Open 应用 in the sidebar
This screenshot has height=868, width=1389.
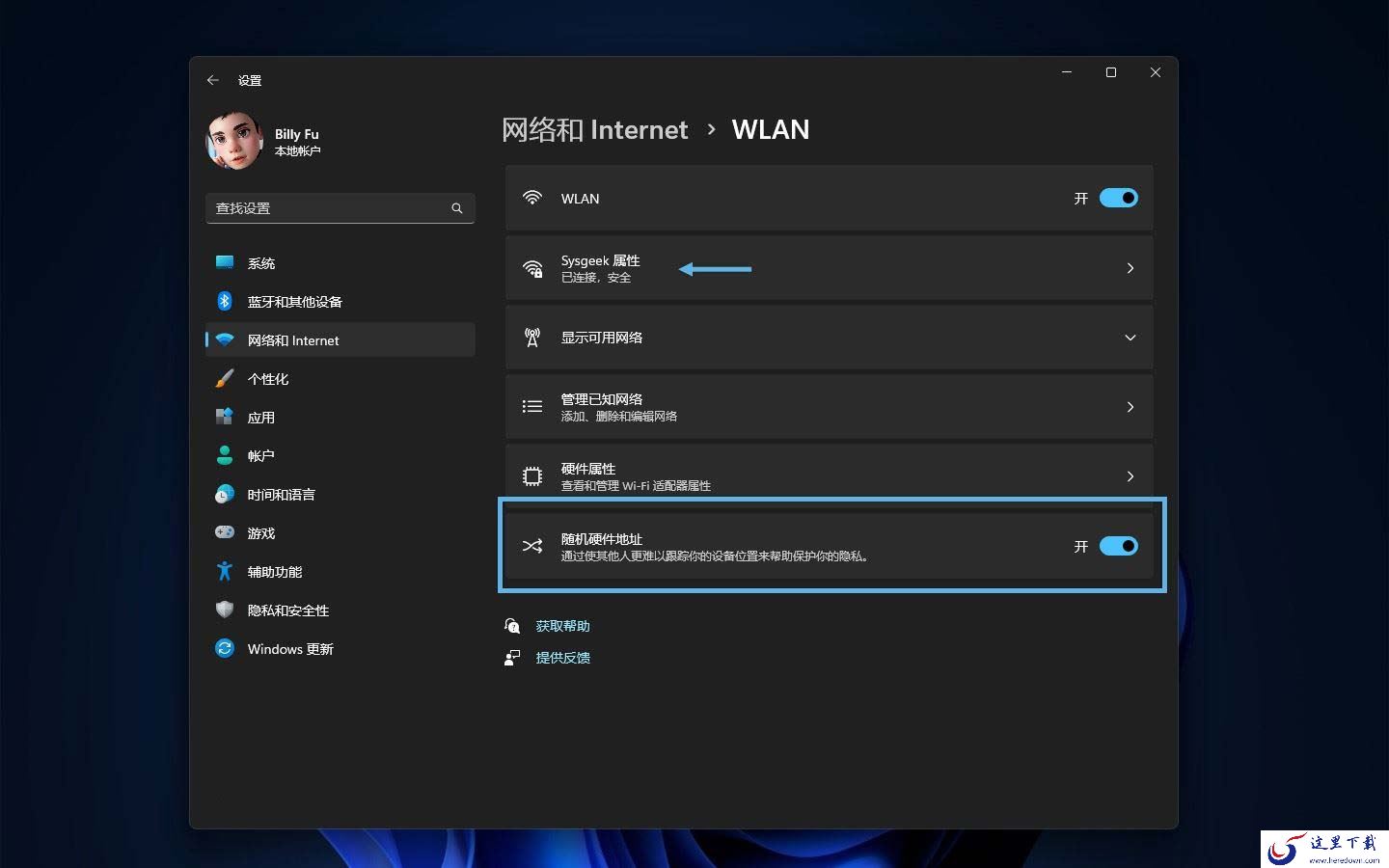[340, 417]
